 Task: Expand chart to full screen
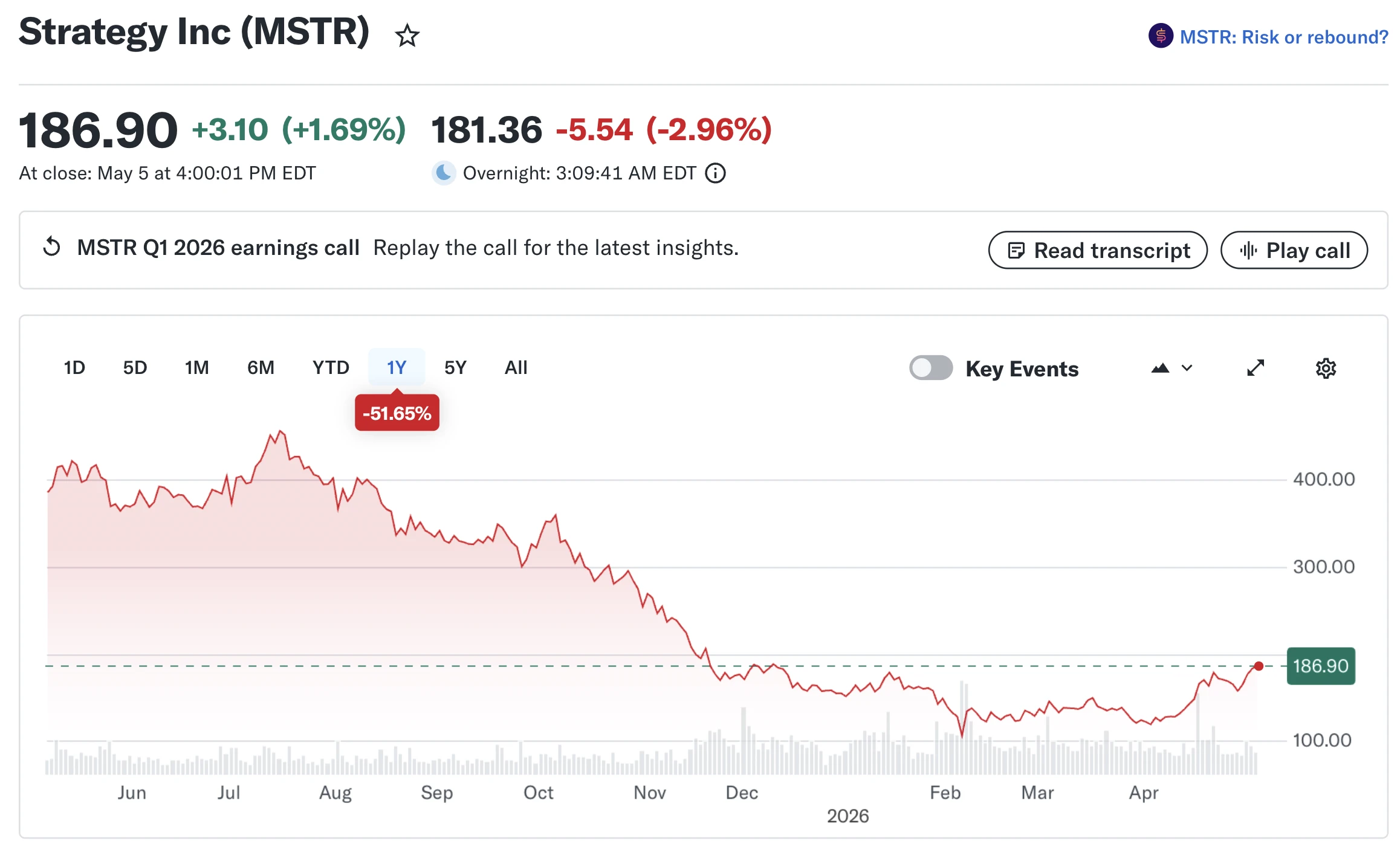(1256, 368)
